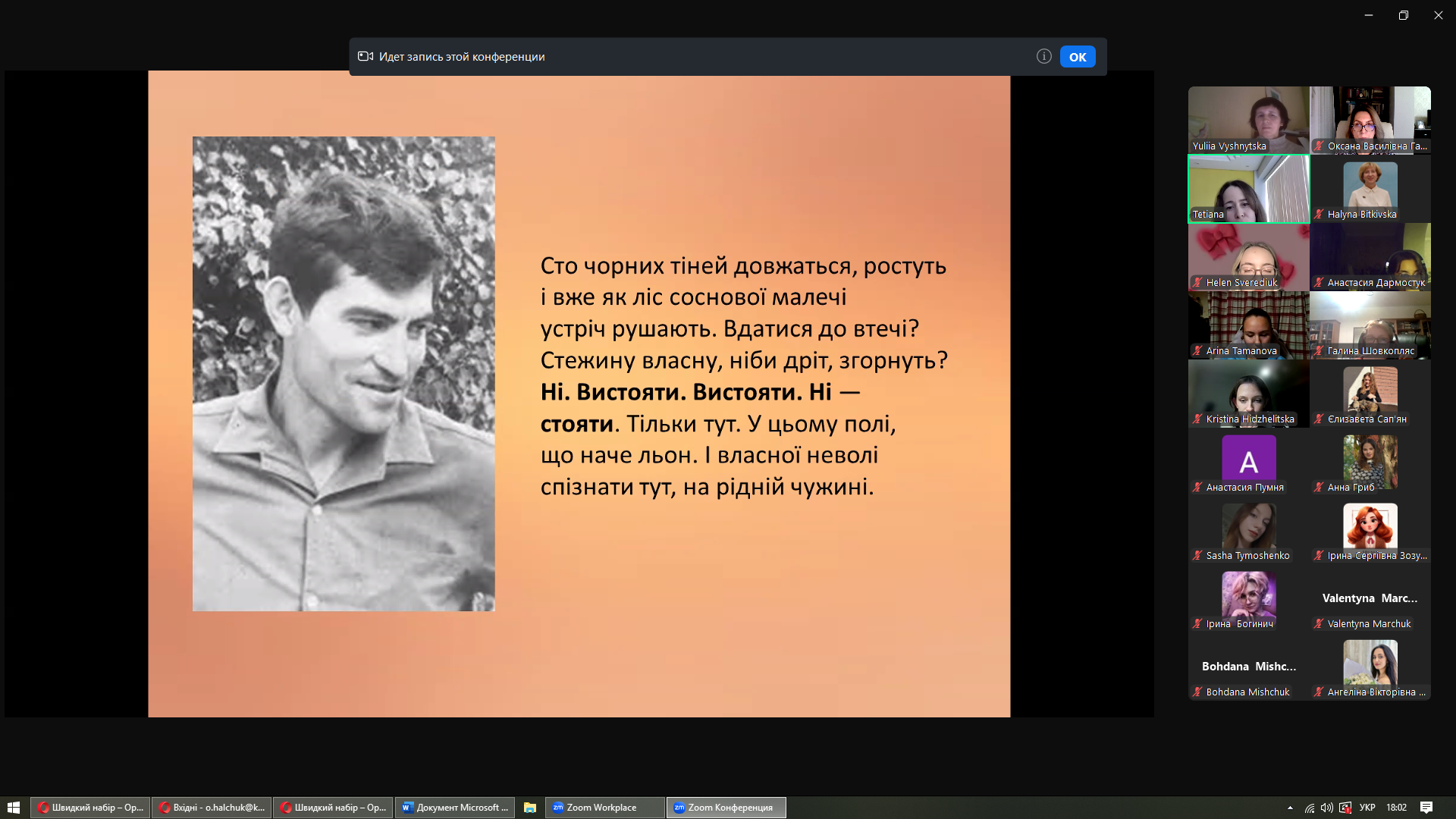
Task: Open Windows Start menu
Action: 13,808
